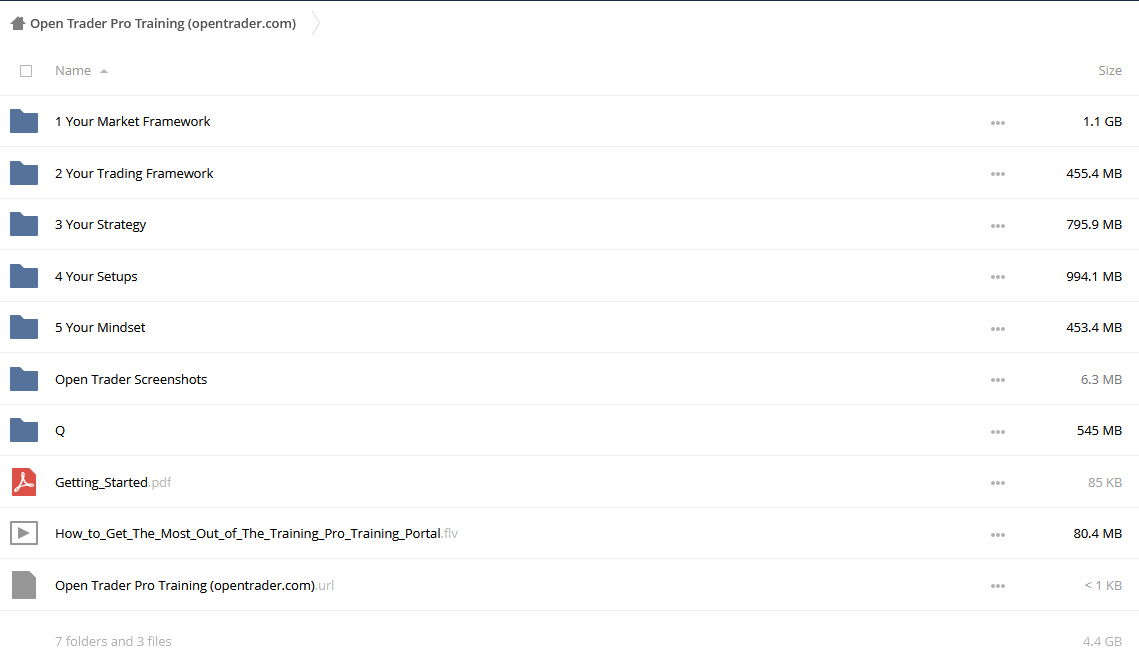Screen dimensions: 1139x659
Task: Open more options for 2 Your Trading Framework
Action: tap(998, 174)
